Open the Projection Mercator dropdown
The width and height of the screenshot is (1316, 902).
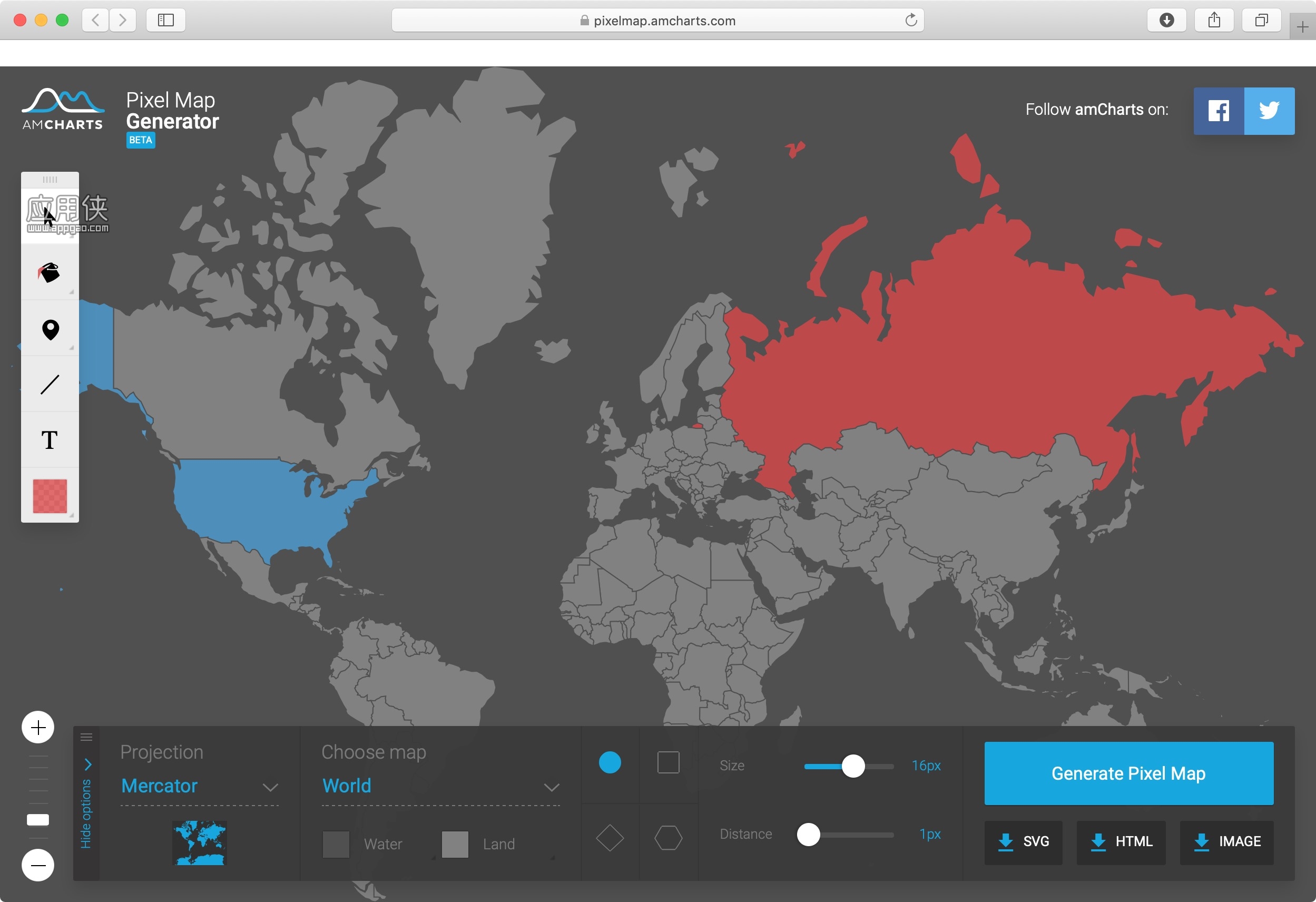click(x=199, y=786)
